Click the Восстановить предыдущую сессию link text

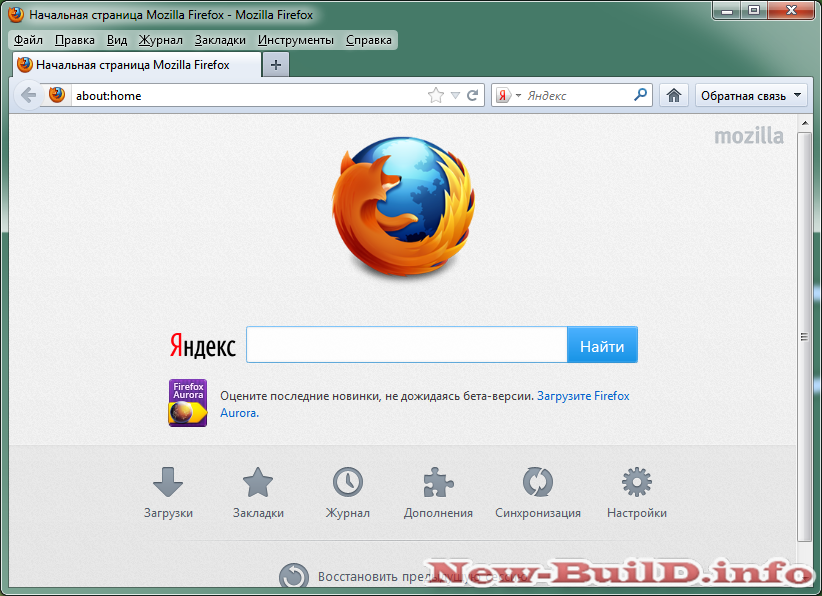tap(423, 577)
